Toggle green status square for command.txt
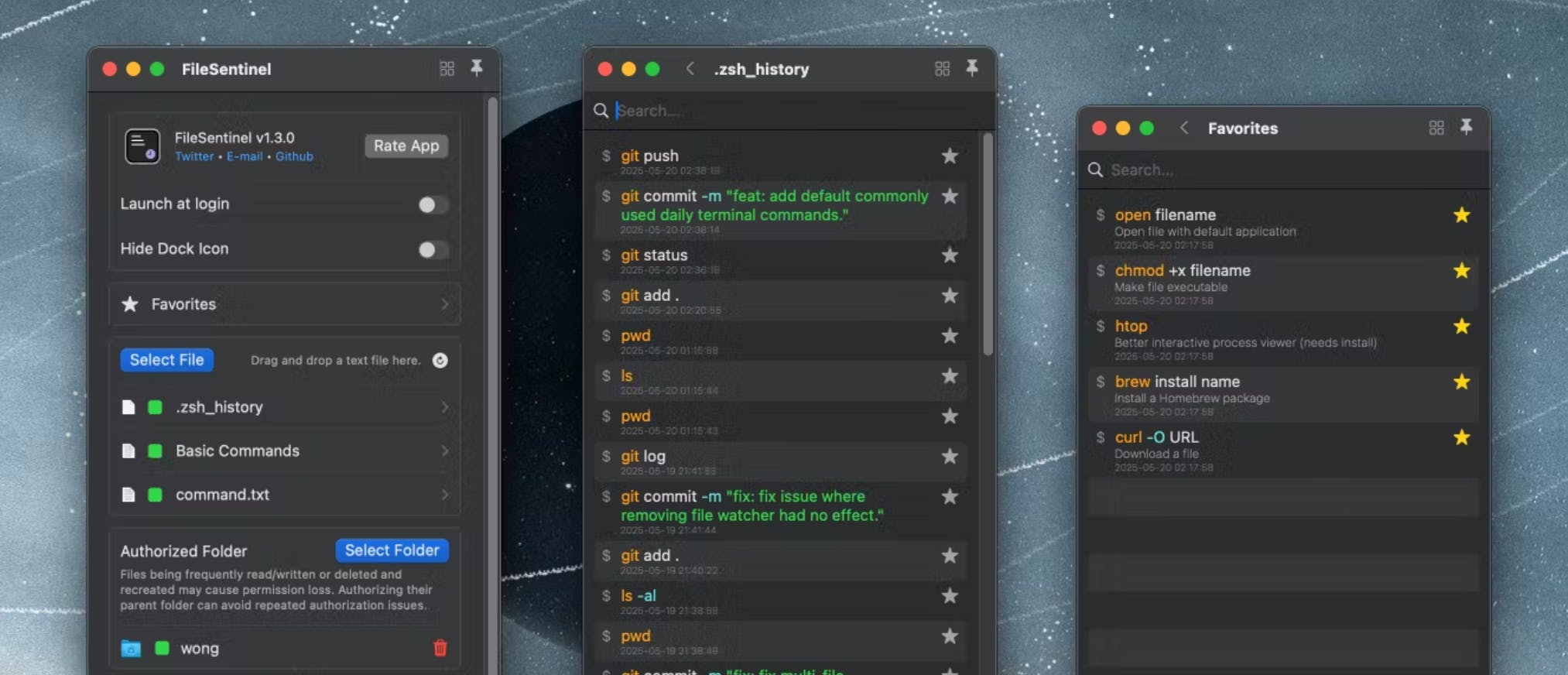This screenshot has width=1568, height=675. [x=155, y=495]
